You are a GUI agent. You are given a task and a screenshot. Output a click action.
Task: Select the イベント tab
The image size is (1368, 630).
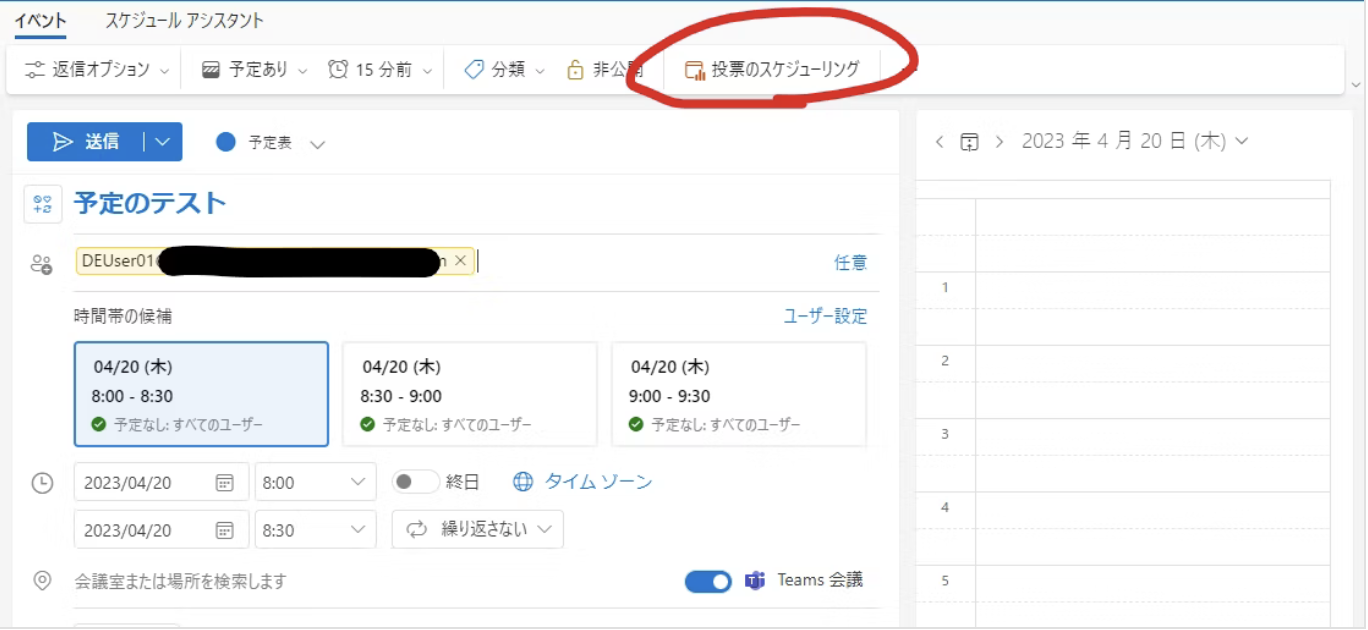pyautogui.click(x=40, y=20)
